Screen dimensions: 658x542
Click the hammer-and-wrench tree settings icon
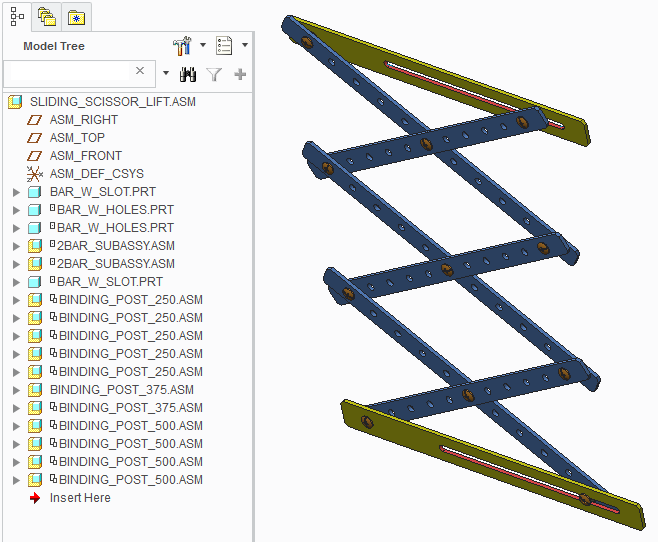(x=182, y=45)
